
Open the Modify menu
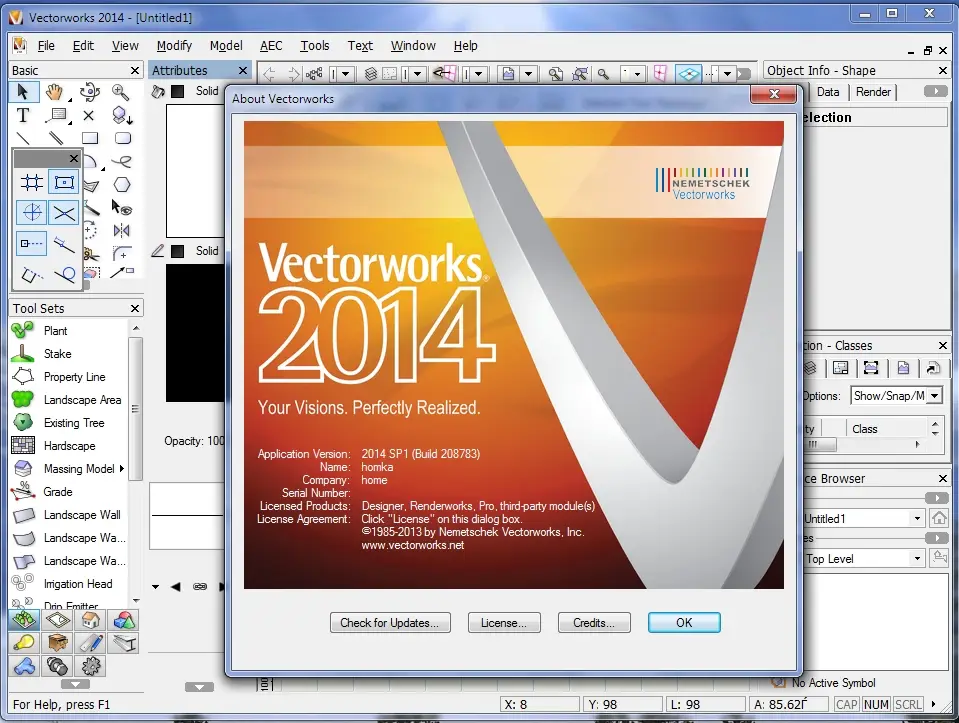click(x=174, y=45)
